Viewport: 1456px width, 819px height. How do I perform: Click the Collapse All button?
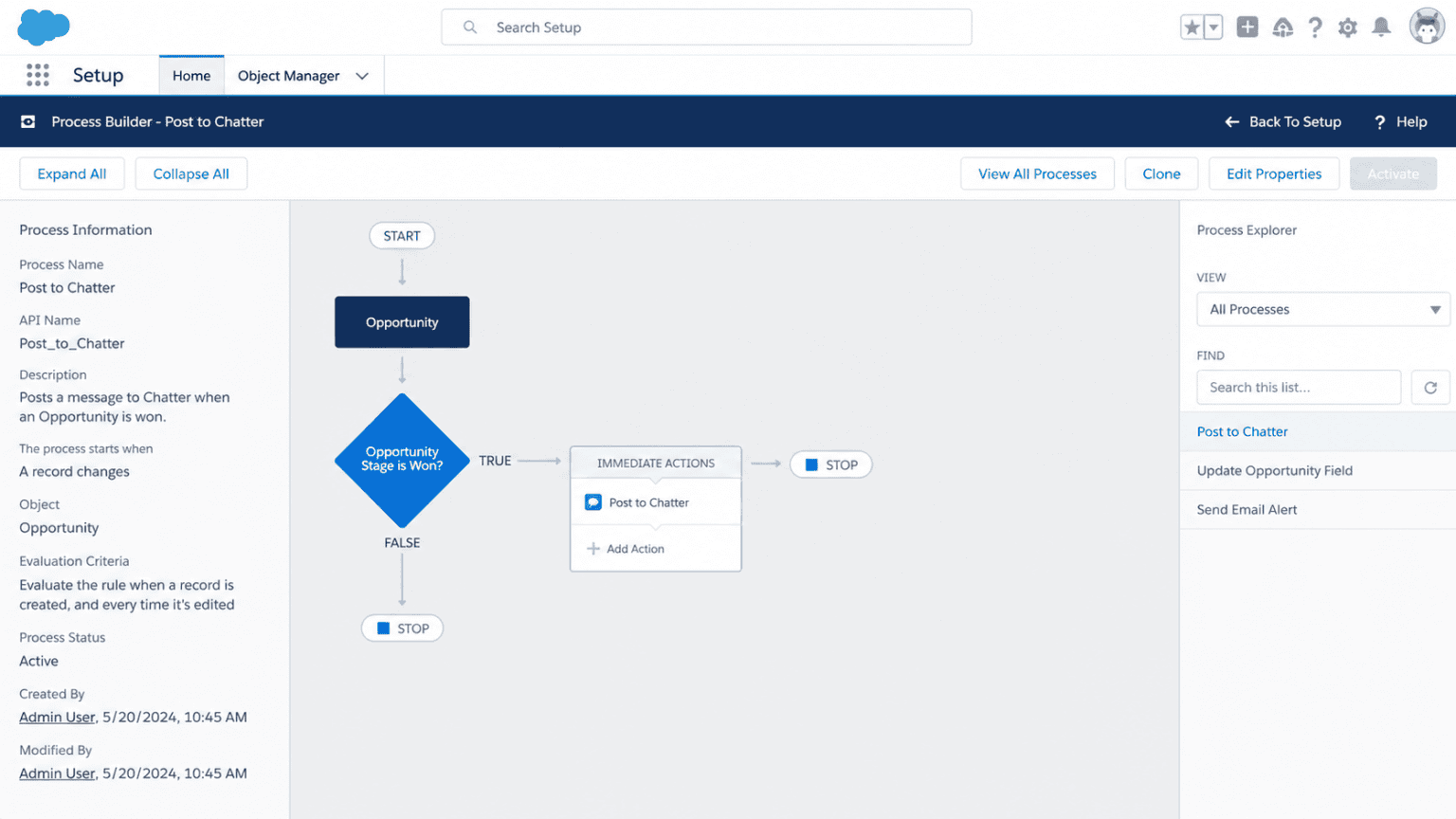[191, 173]
